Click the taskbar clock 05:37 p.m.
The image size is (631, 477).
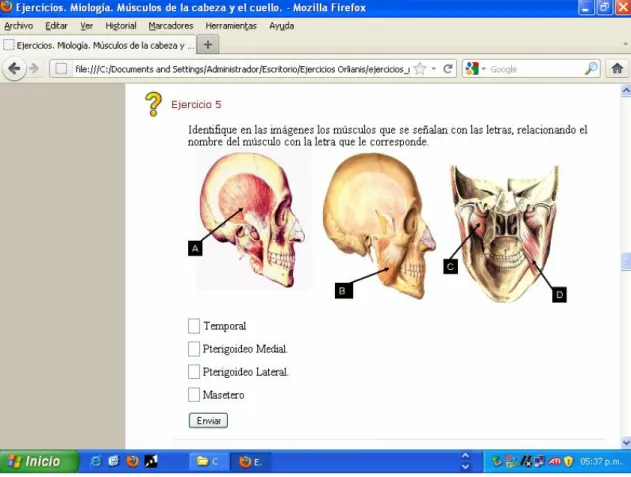(x=601, y=461)
